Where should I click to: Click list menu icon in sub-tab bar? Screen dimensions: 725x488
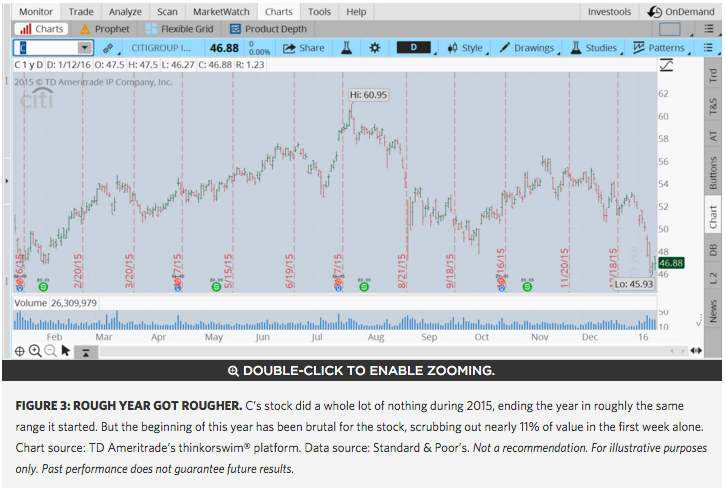click(x=709, y=29)
